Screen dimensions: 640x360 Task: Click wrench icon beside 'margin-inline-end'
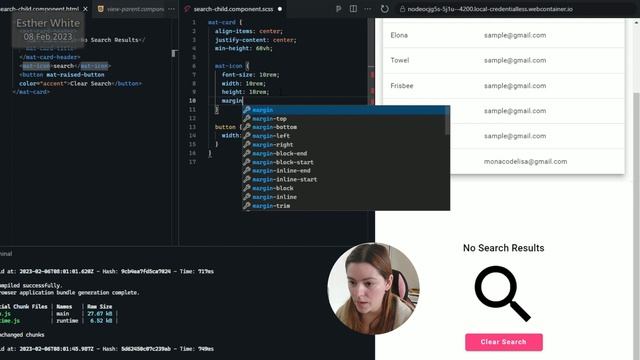247,171
